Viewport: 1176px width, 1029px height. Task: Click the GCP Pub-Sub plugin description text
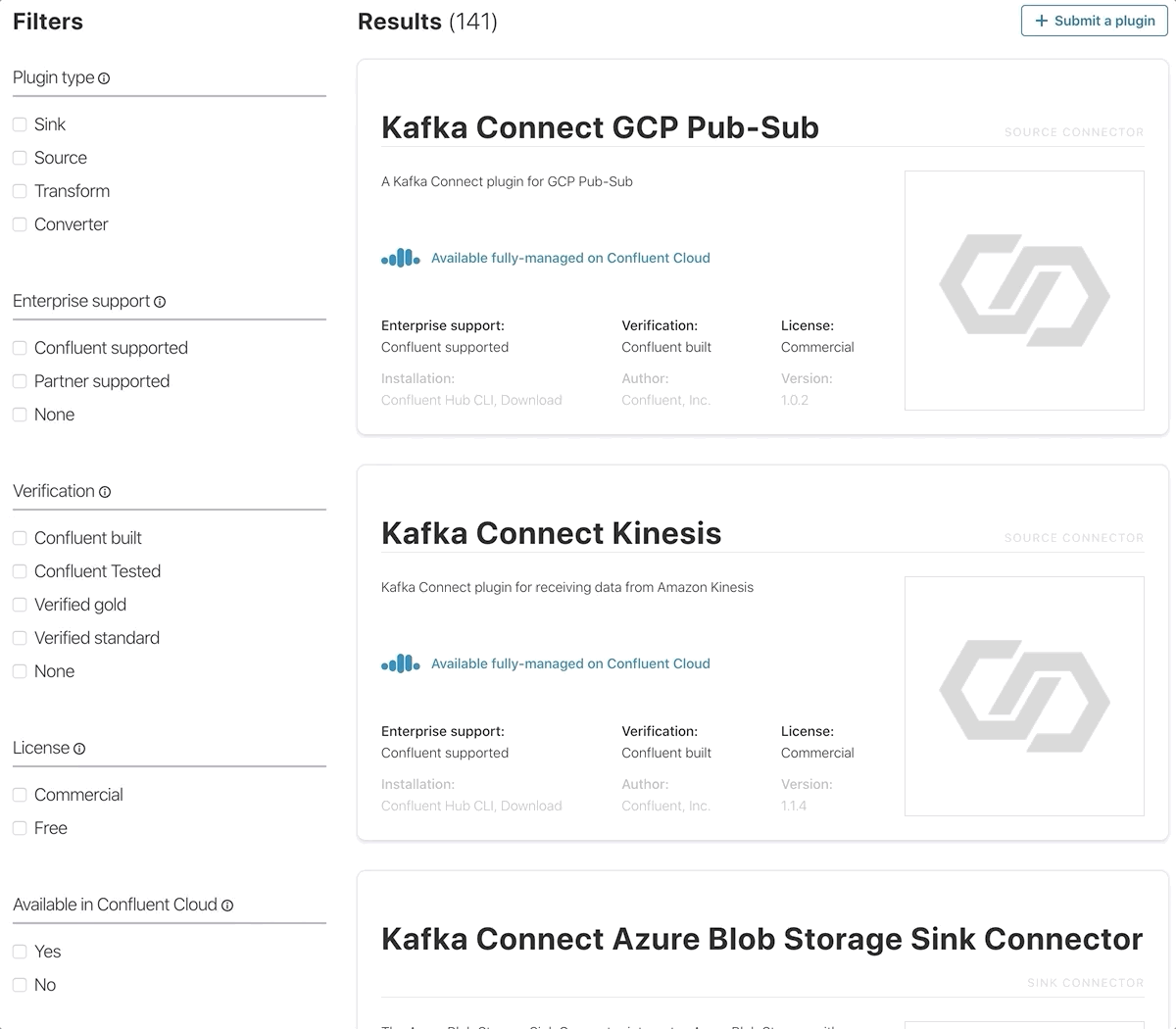click(x=507, y=181)
